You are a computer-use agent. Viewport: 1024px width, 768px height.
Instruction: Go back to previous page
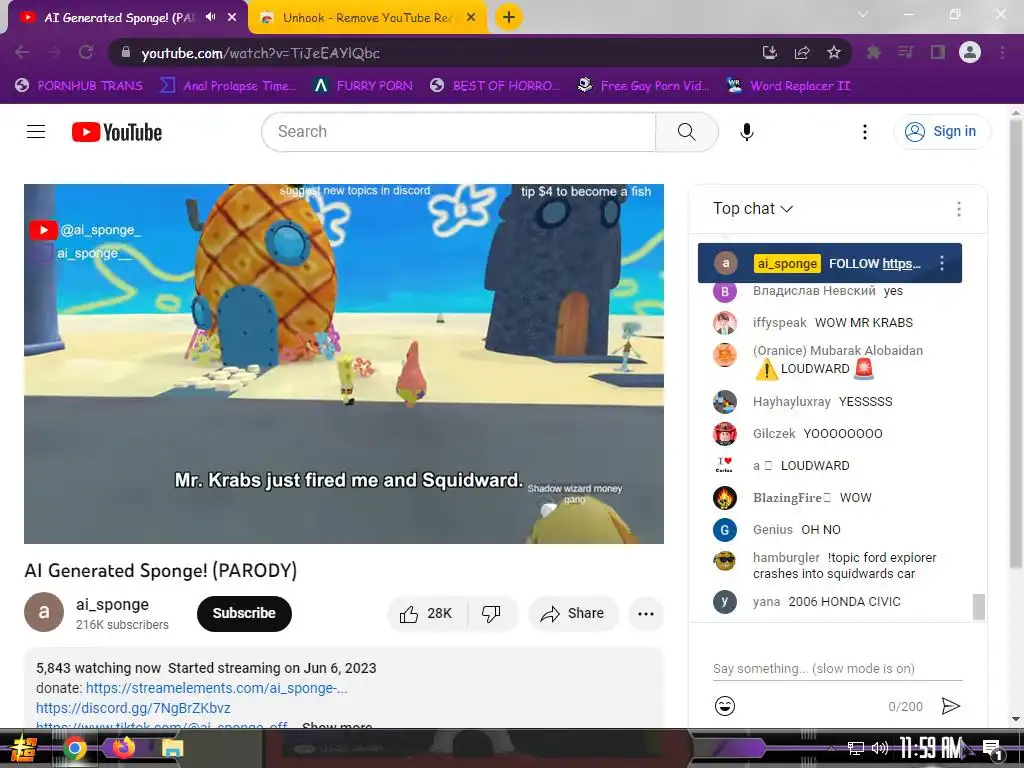[22, 52]
